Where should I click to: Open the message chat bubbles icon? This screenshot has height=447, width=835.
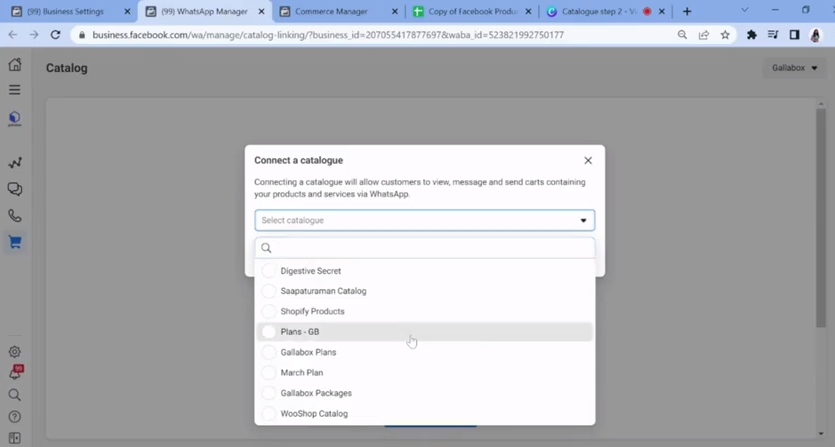[x=15, y=189]
